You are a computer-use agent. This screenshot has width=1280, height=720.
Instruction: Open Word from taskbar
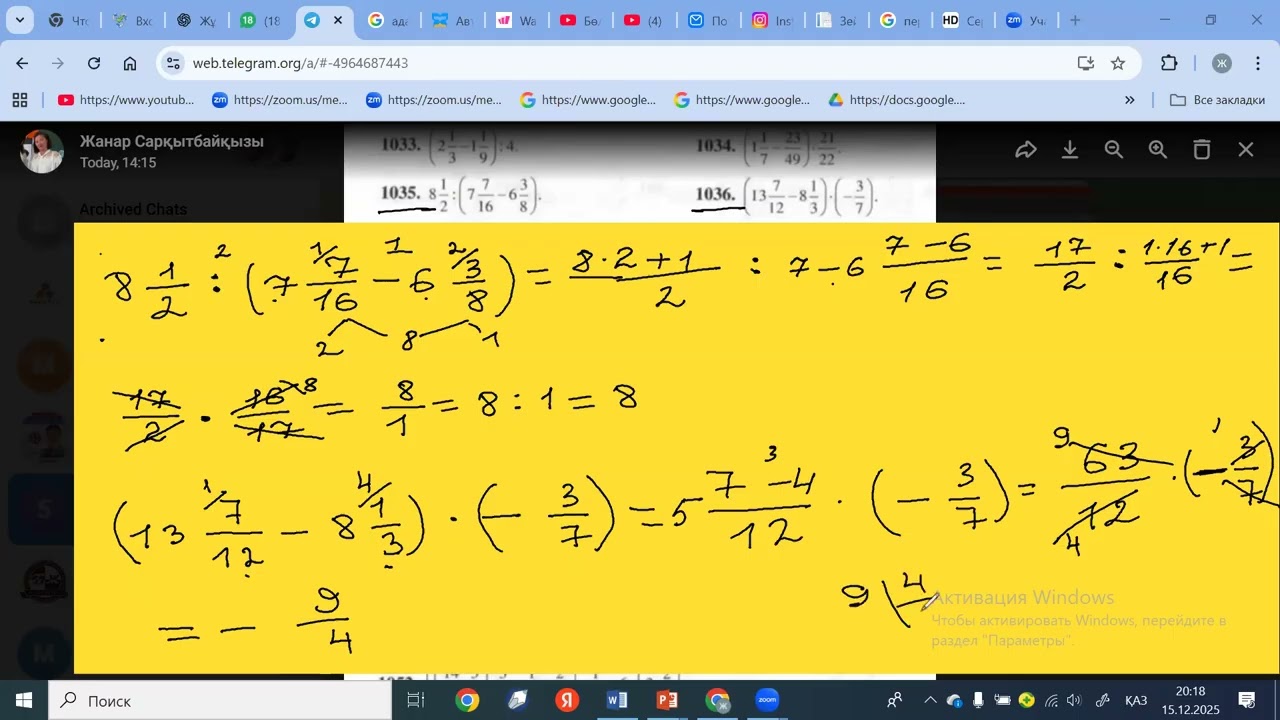617,700
